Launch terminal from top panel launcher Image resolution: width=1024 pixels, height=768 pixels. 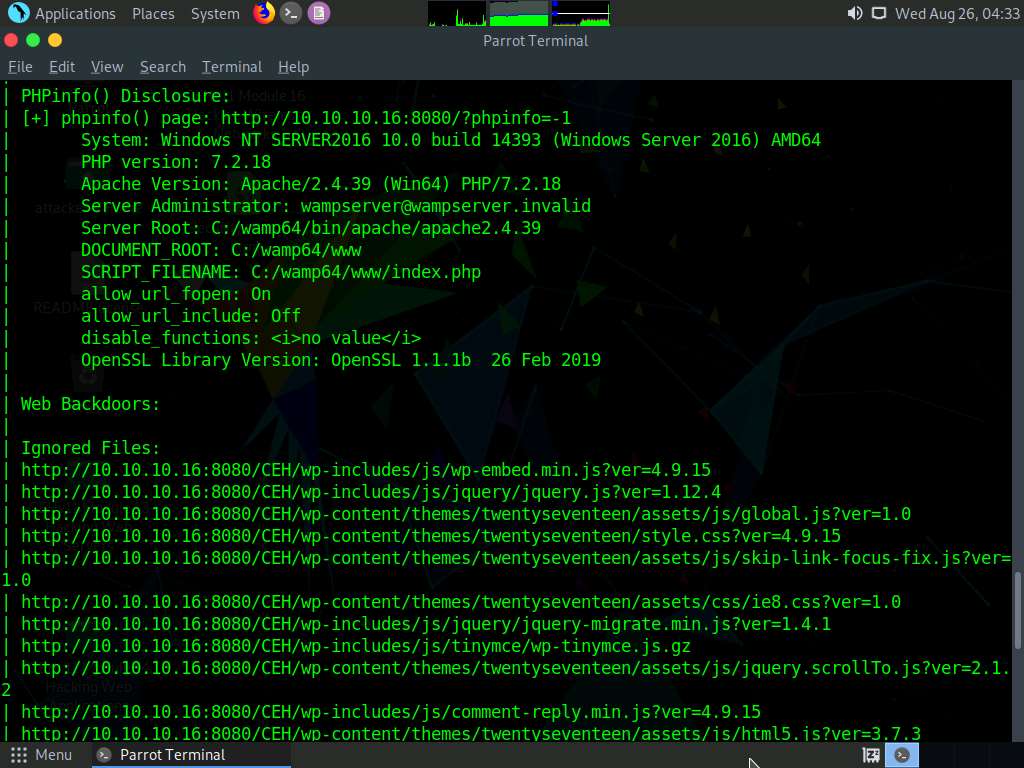tap(291, 13)
